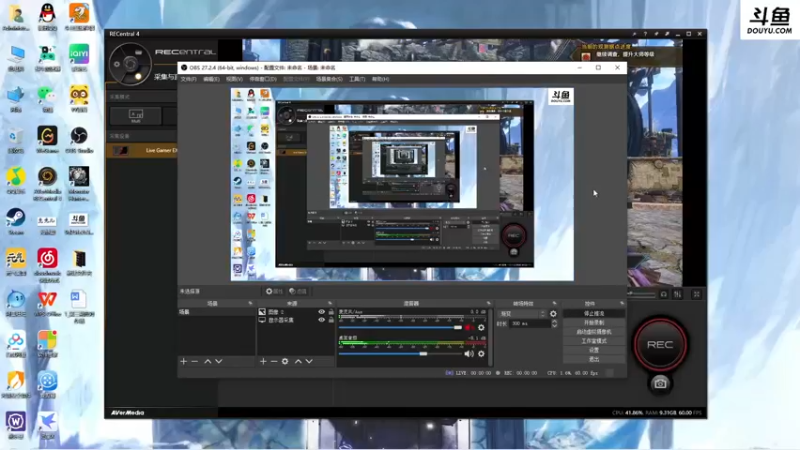Adjust transition duration stepper arrows
800x450 pixels.
coord(554,323)
